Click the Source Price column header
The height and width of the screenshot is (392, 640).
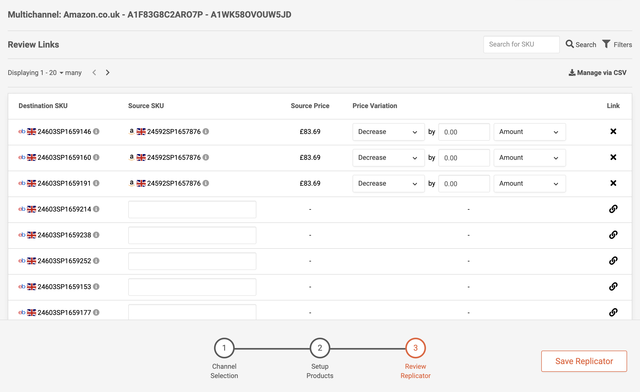pos(310,106)
